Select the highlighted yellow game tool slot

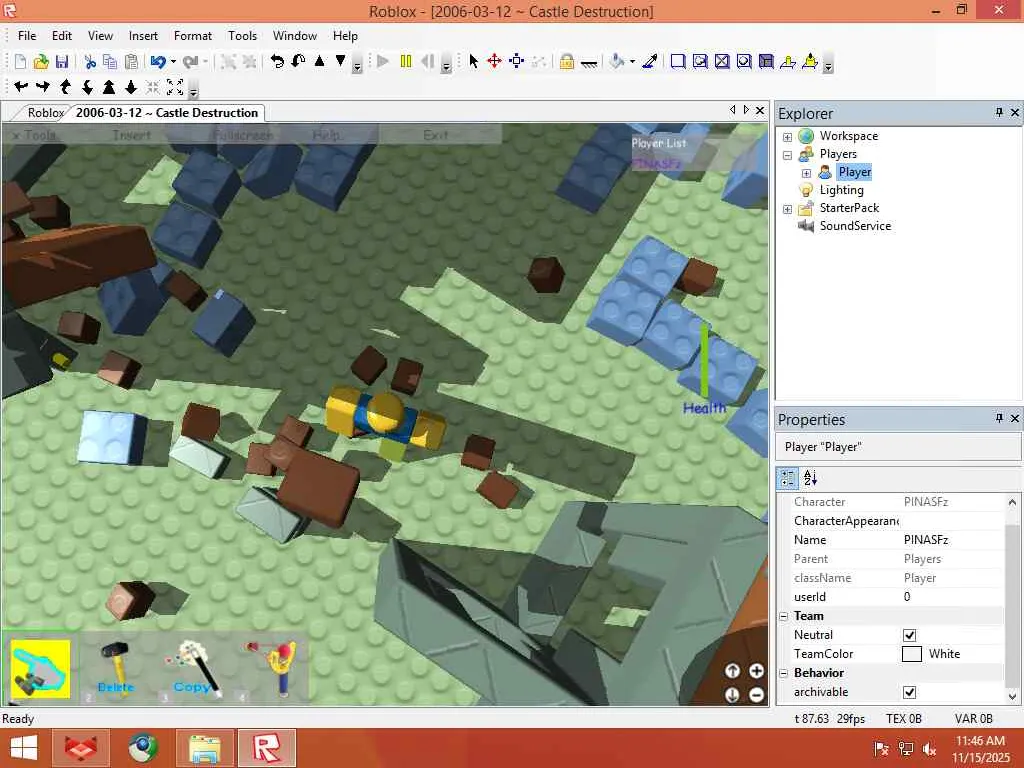(40, 669)
